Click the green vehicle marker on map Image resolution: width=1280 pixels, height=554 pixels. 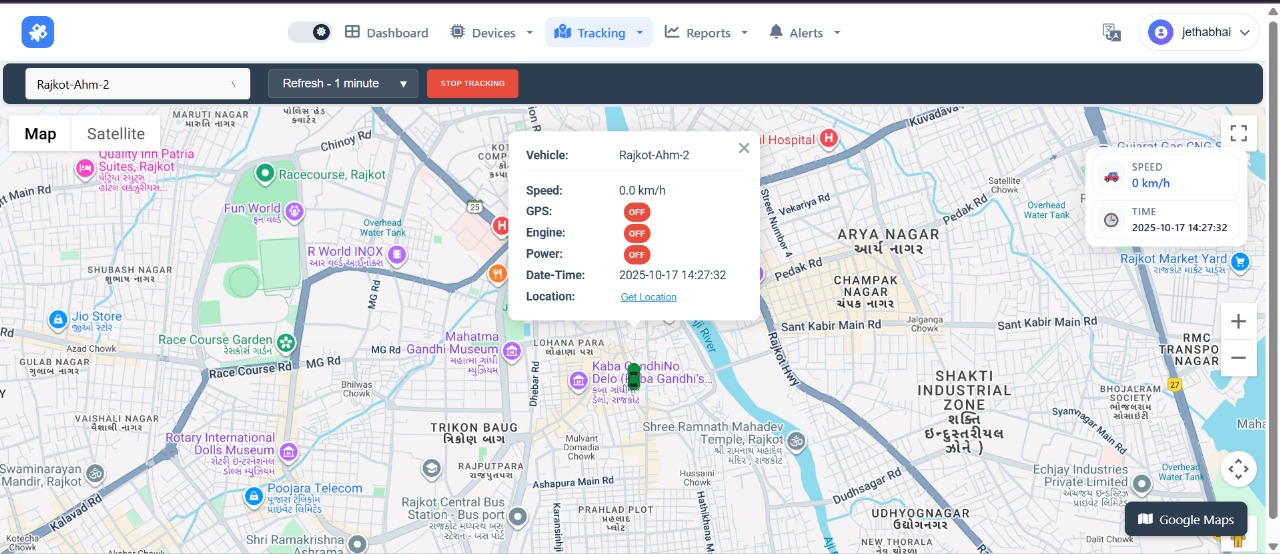(x=633, y=377)
